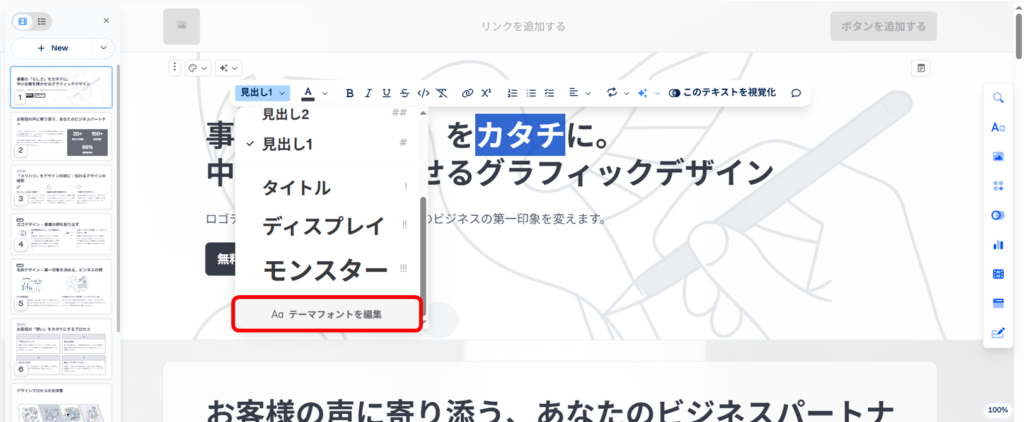This screenshot has width=1024, height=422.
Task: Open the image icon in right sidebar
Action: (998, 156)
